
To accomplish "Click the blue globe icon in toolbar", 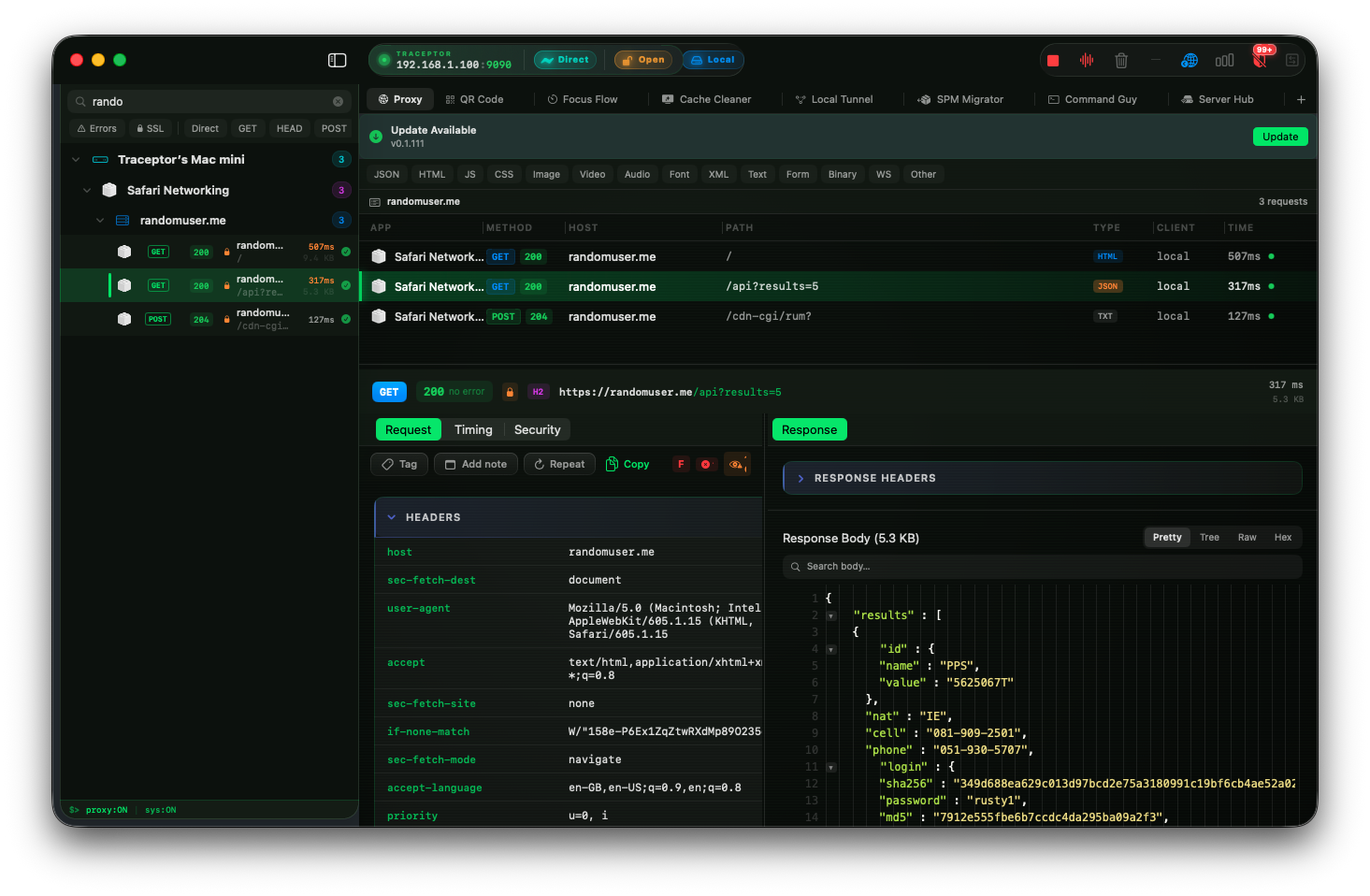I will pos(1190,61).
